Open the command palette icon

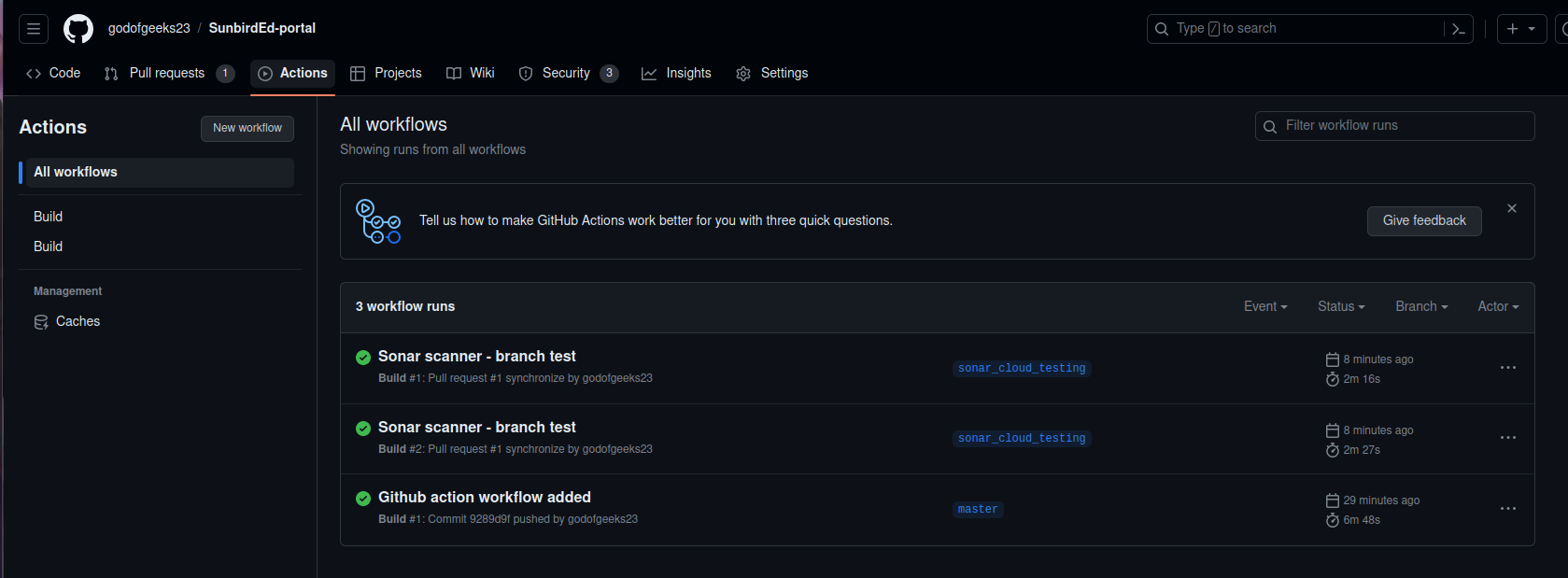(x=1458, y=29)
